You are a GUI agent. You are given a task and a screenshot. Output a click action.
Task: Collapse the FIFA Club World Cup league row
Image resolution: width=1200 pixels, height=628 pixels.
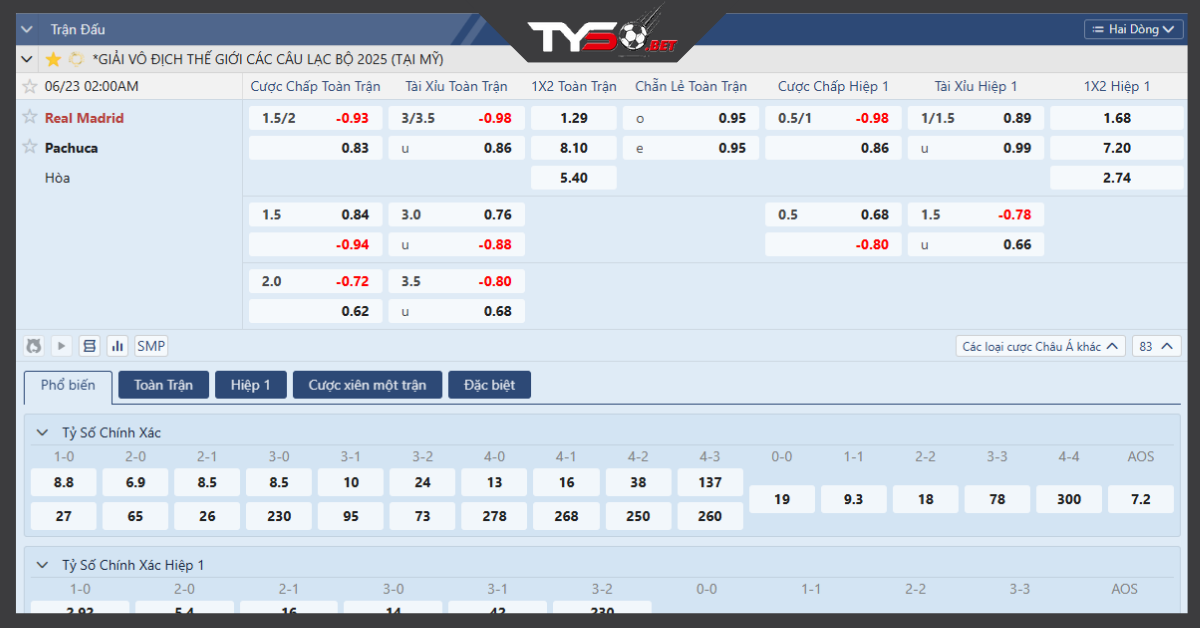click(28, 59)
